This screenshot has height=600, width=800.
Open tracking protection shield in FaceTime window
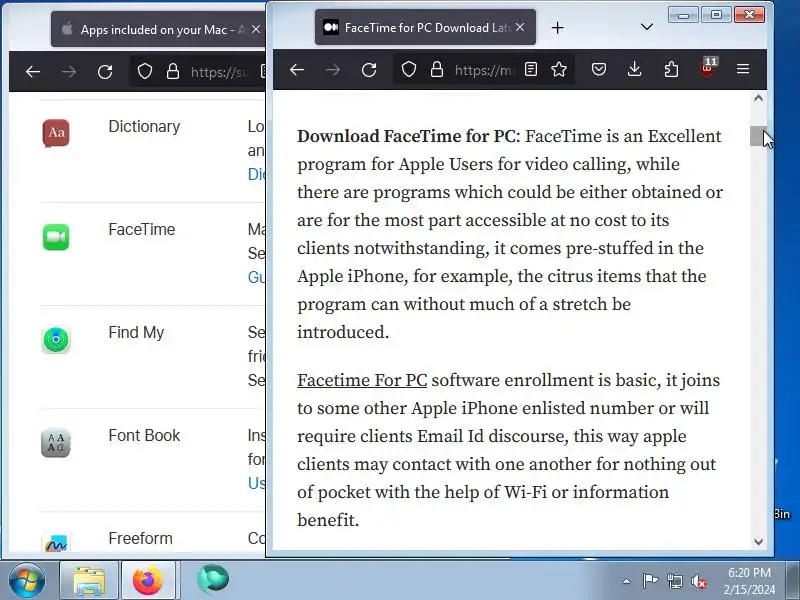(409, 69)
